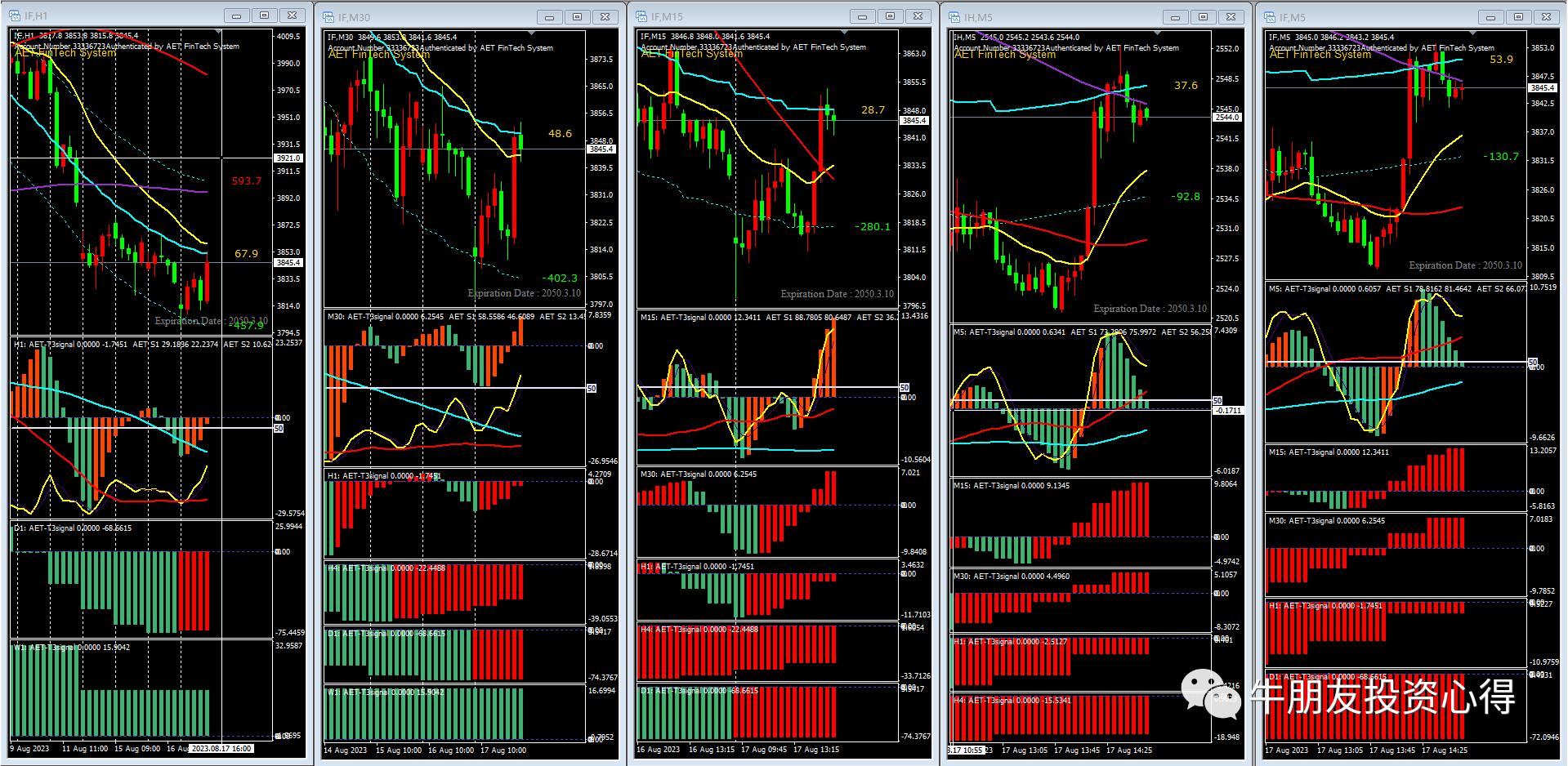
Task: Restore the IF,M15 chart window
Action: 891,16
